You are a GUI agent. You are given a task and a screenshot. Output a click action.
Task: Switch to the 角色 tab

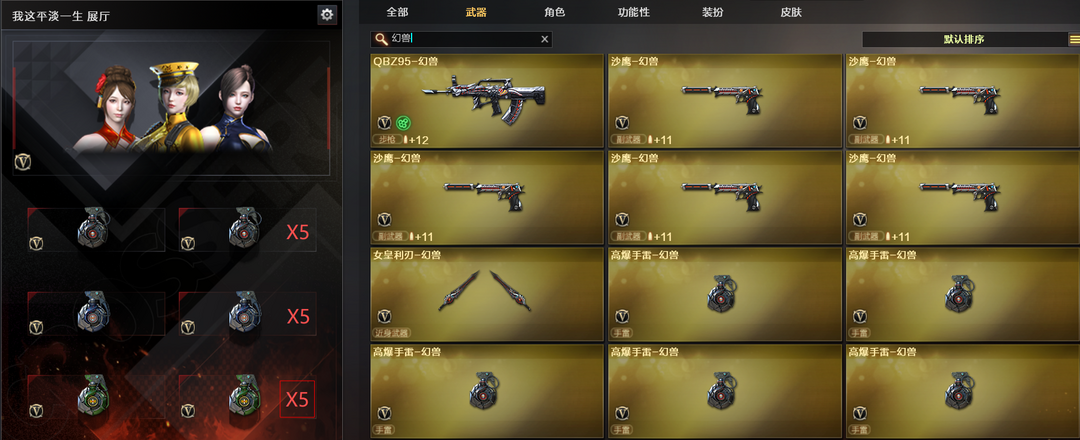pyautogui.click(x=554, y=12)
